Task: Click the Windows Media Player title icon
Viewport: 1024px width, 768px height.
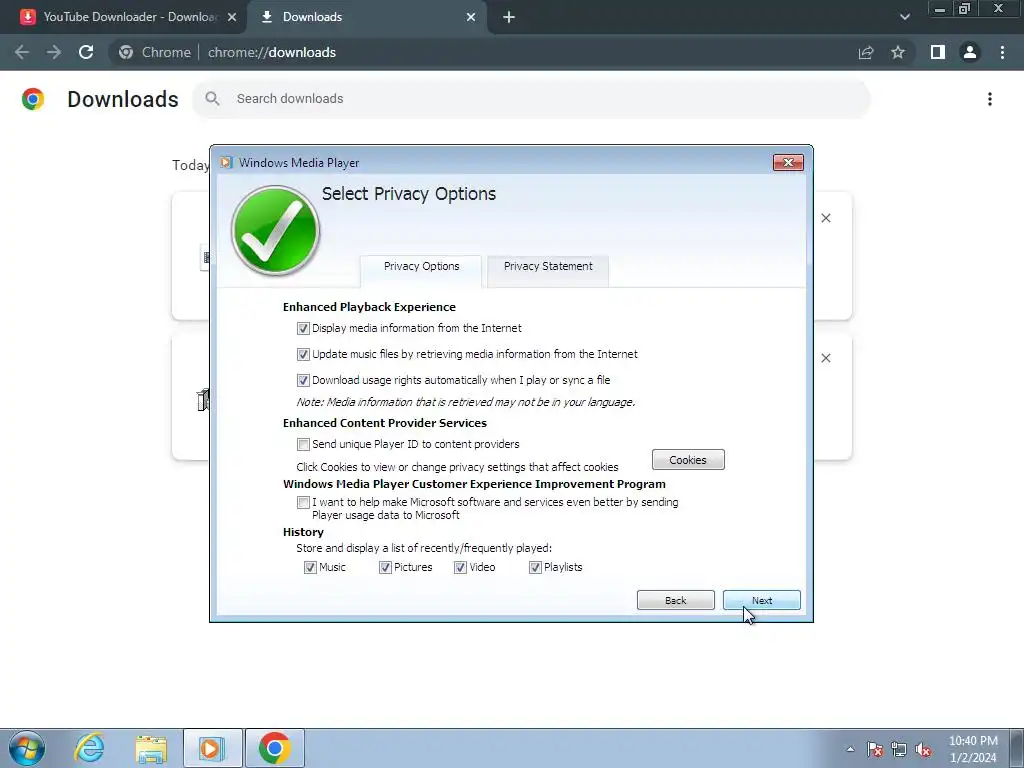Action: tap(226, 163)
